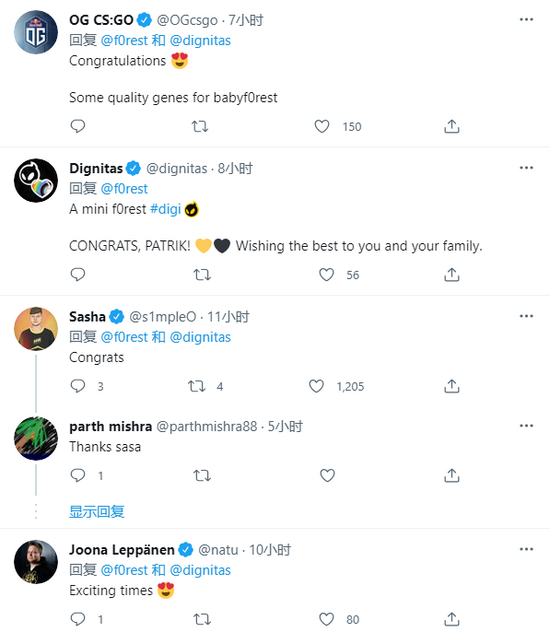Open replies to Sasha's Congrats tweet

point(77,386)
